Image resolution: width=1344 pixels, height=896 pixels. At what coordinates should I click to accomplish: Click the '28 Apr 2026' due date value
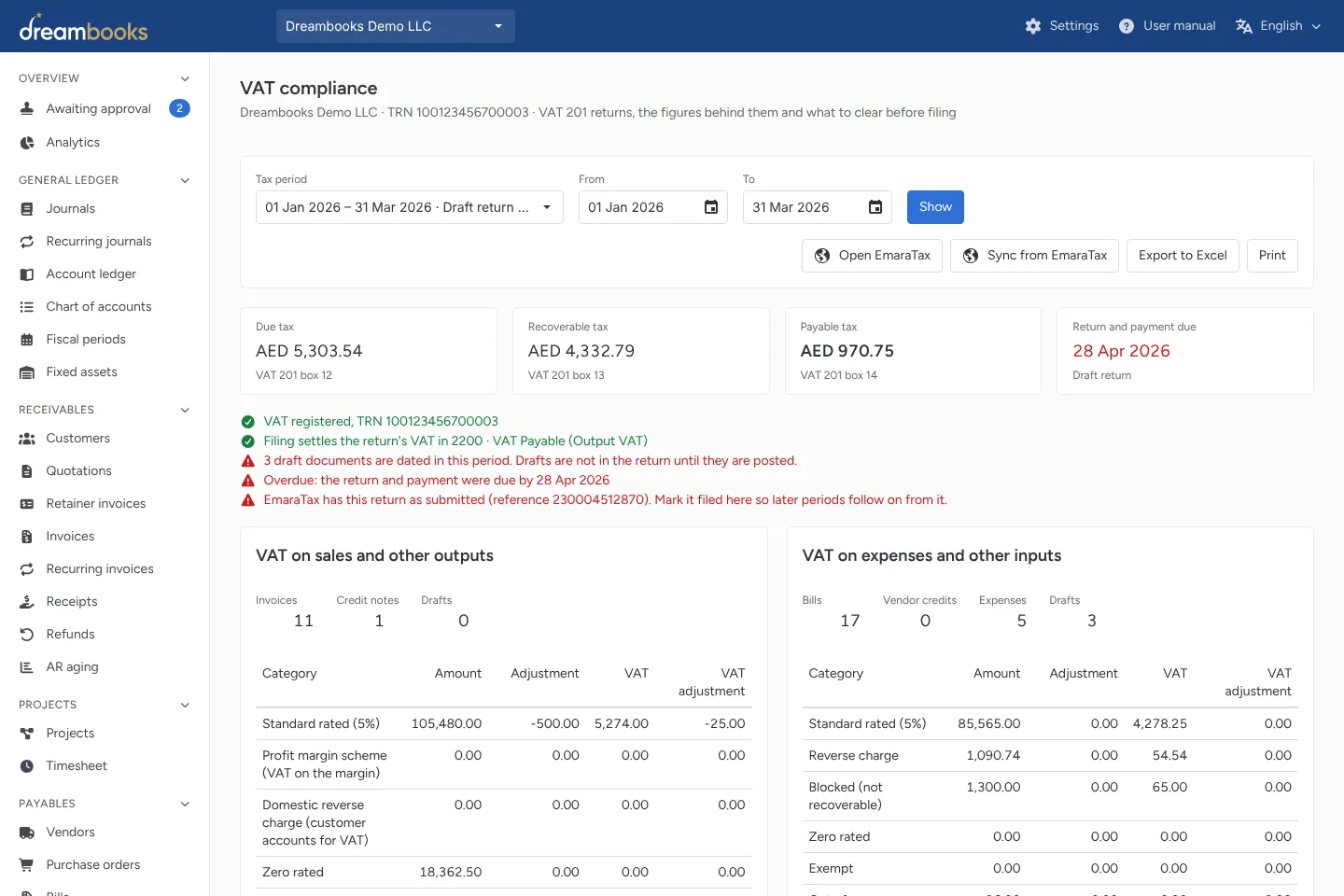pyautogui.click(x=1121, y=351)
